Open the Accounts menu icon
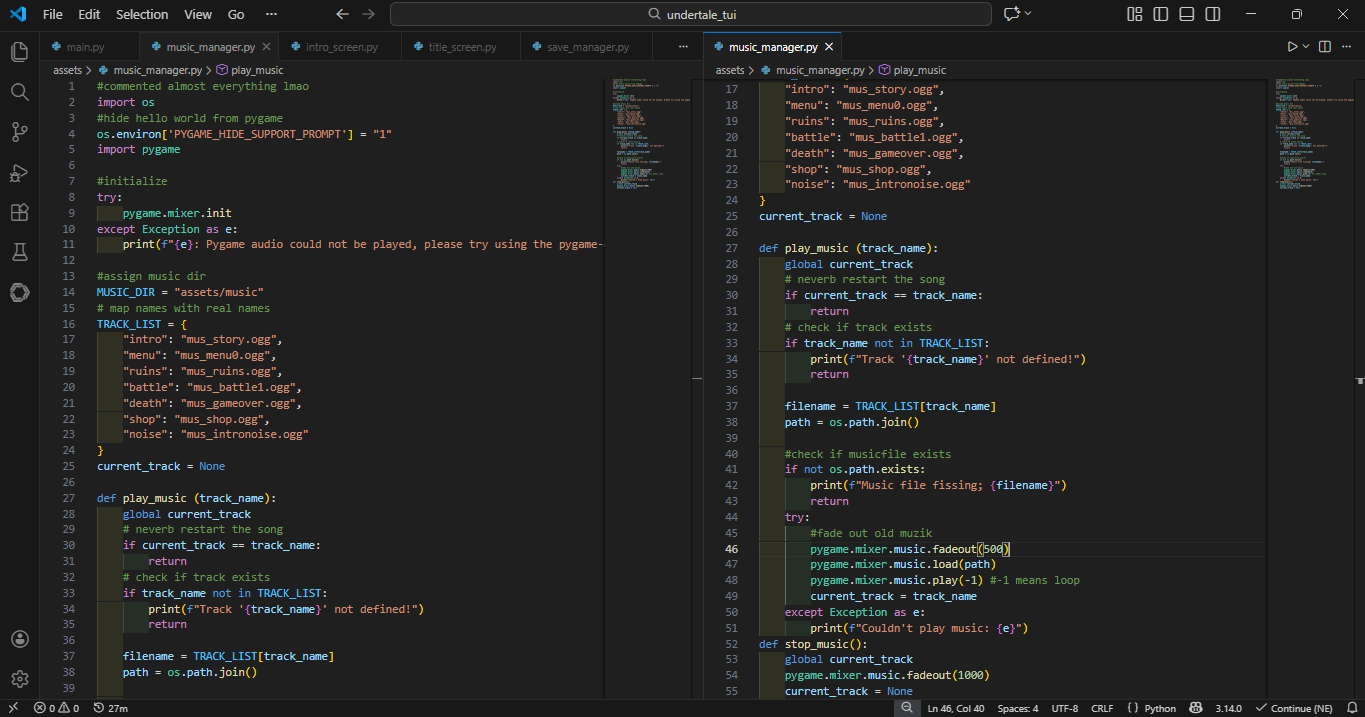This screenshot has width=1365, height=717. click(x=19, y=639)
